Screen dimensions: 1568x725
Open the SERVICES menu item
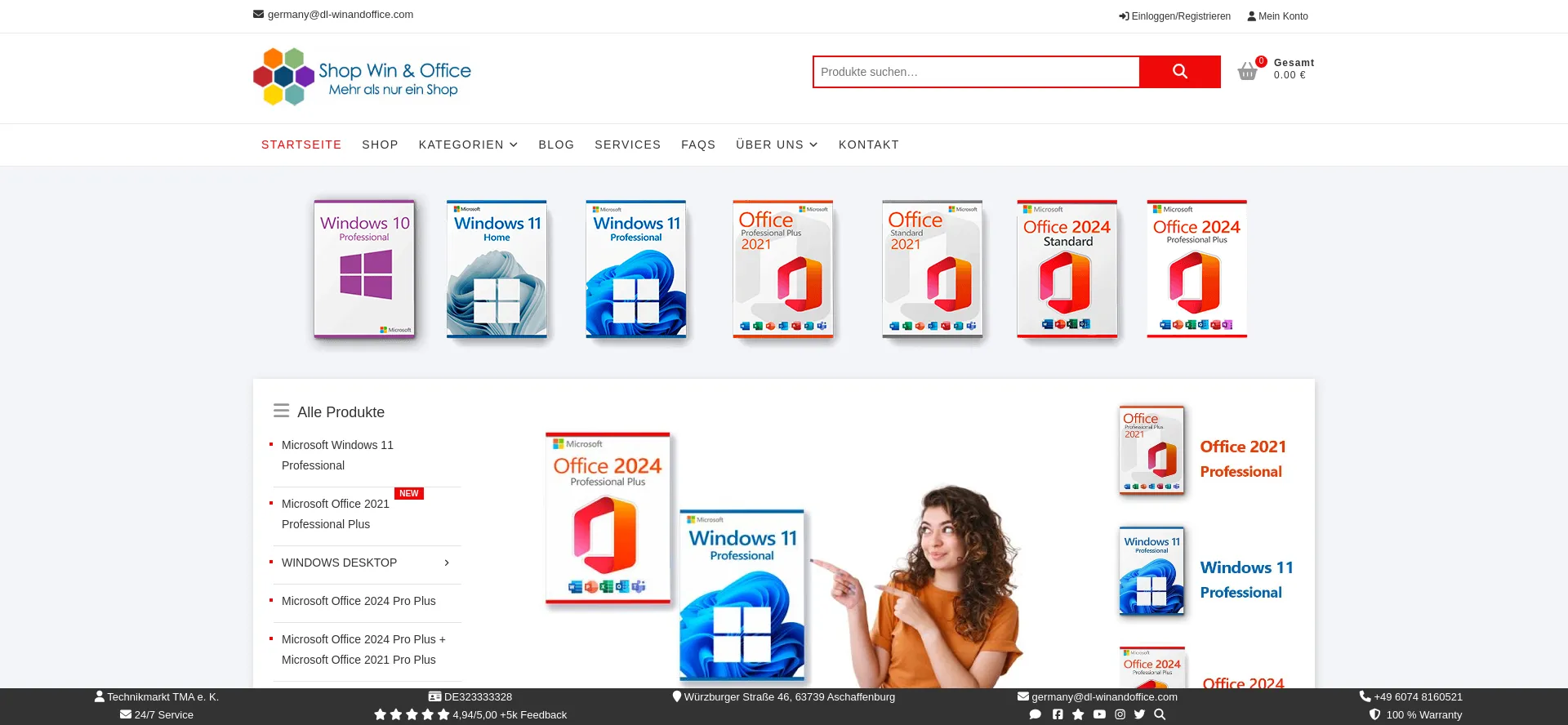click(x=628, y=145)
